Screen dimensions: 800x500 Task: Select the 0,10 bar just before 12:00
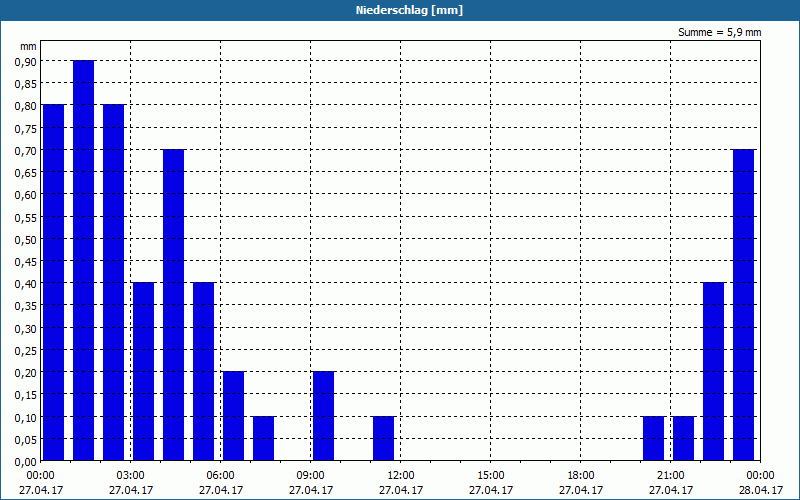[x=384, y=438]
